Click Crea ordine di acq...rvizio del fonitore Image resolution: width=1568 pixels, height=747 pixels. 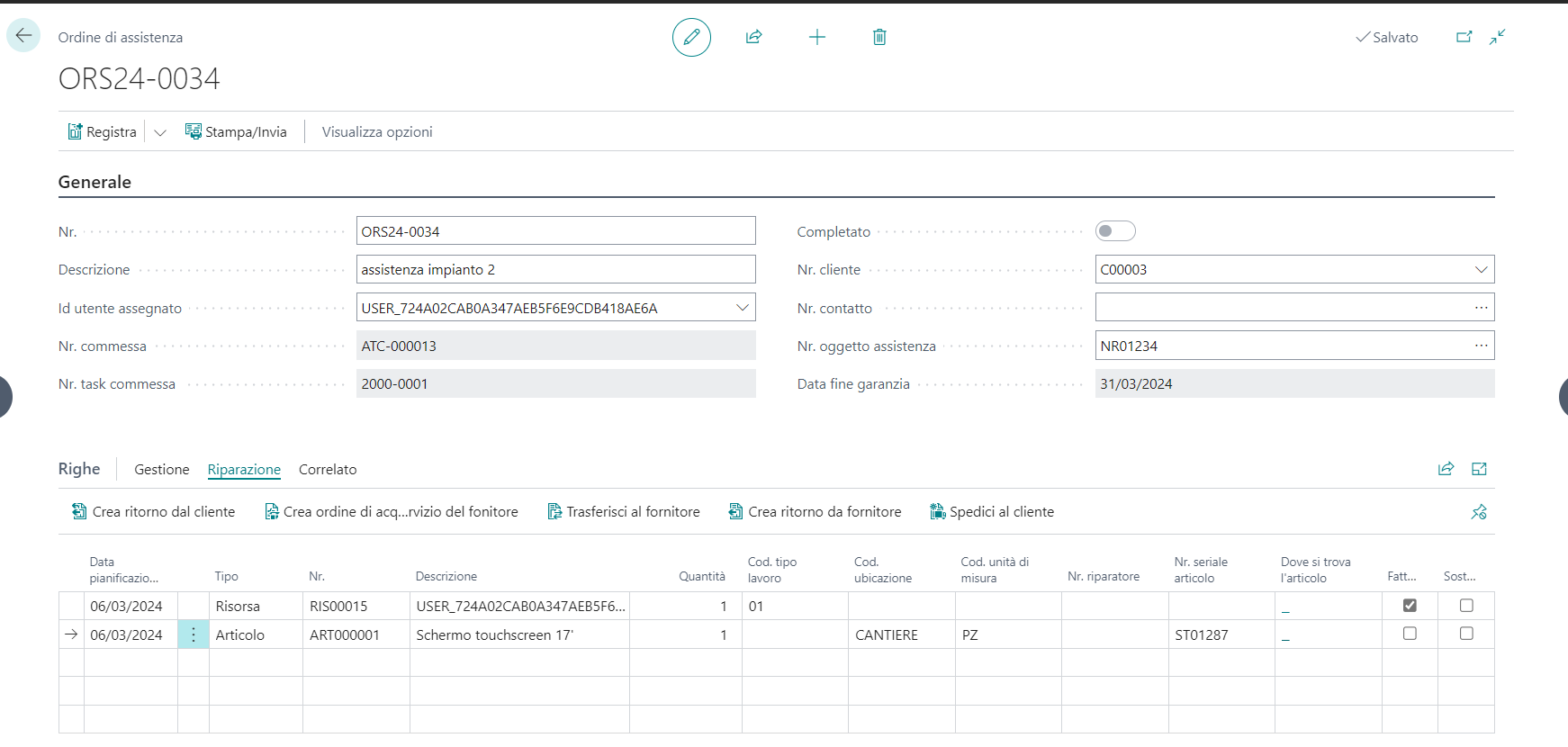(392, 511)
